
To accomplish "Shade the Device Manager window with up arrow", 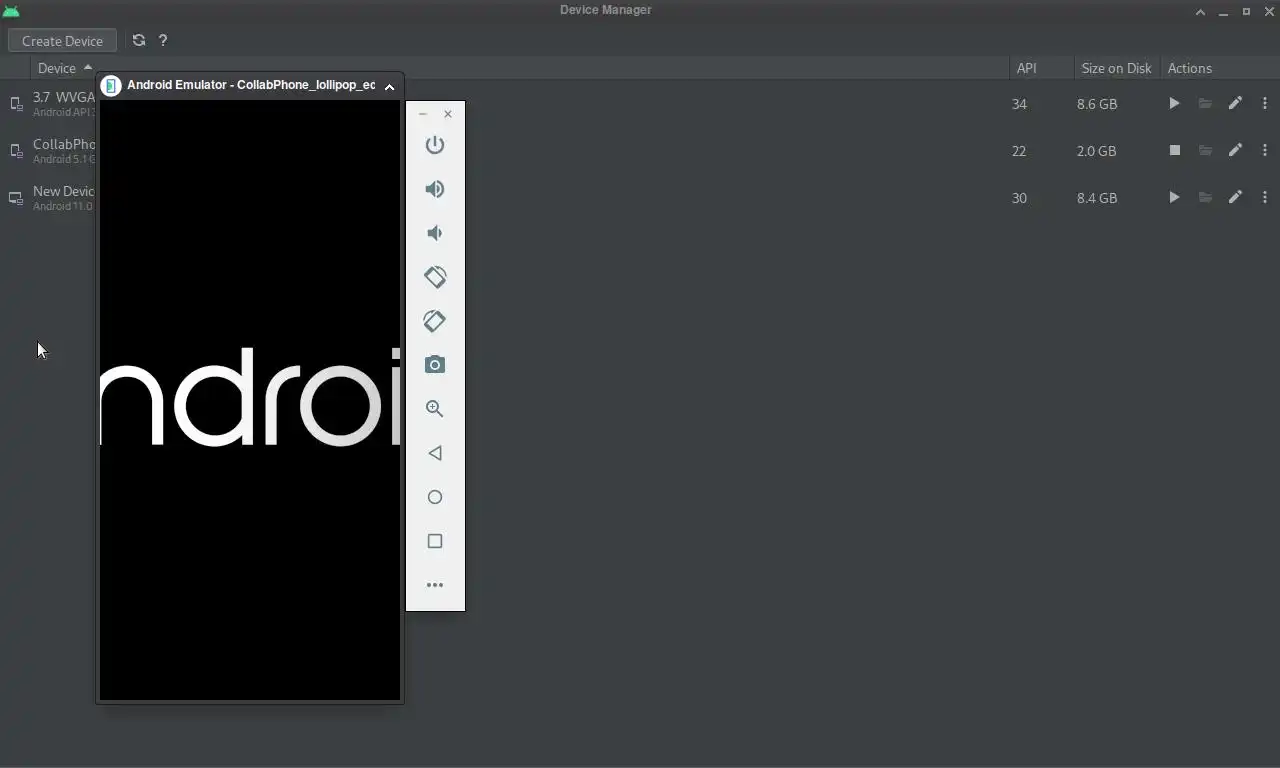I will point(1200,12).
